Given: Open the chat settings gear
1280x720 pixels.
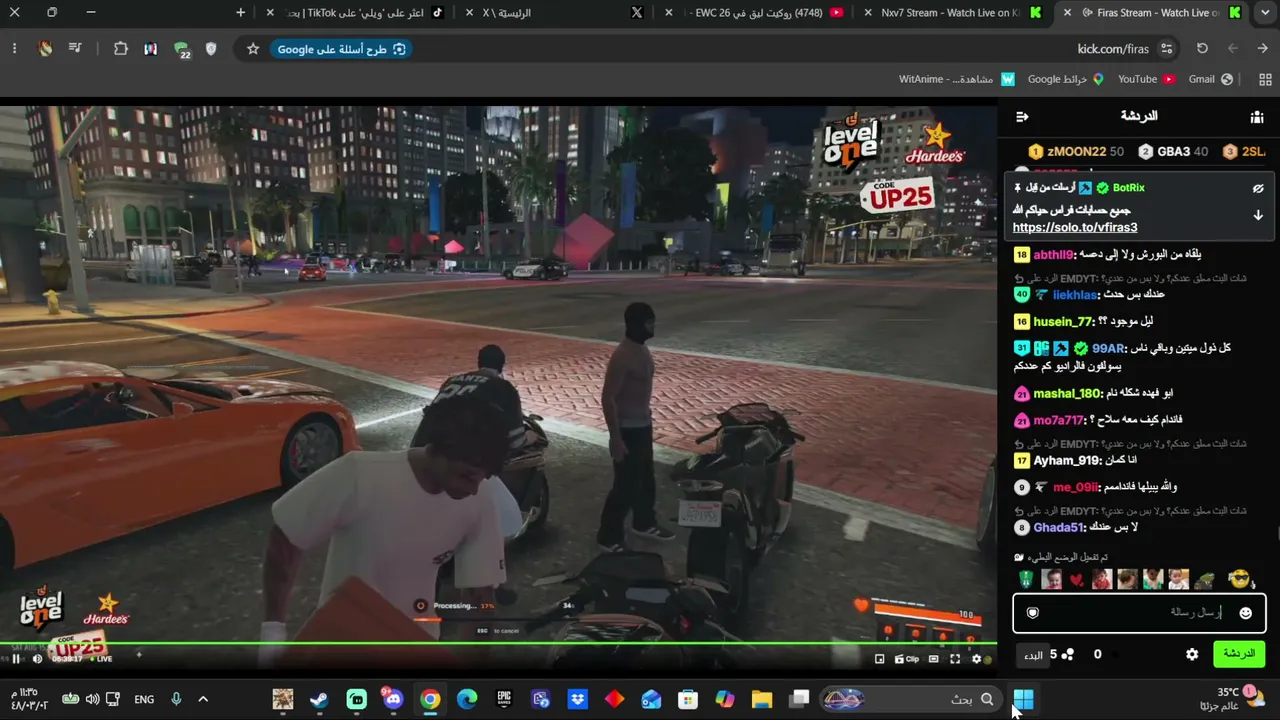Looking at the screenshot, I should [x=1192, y=654].
